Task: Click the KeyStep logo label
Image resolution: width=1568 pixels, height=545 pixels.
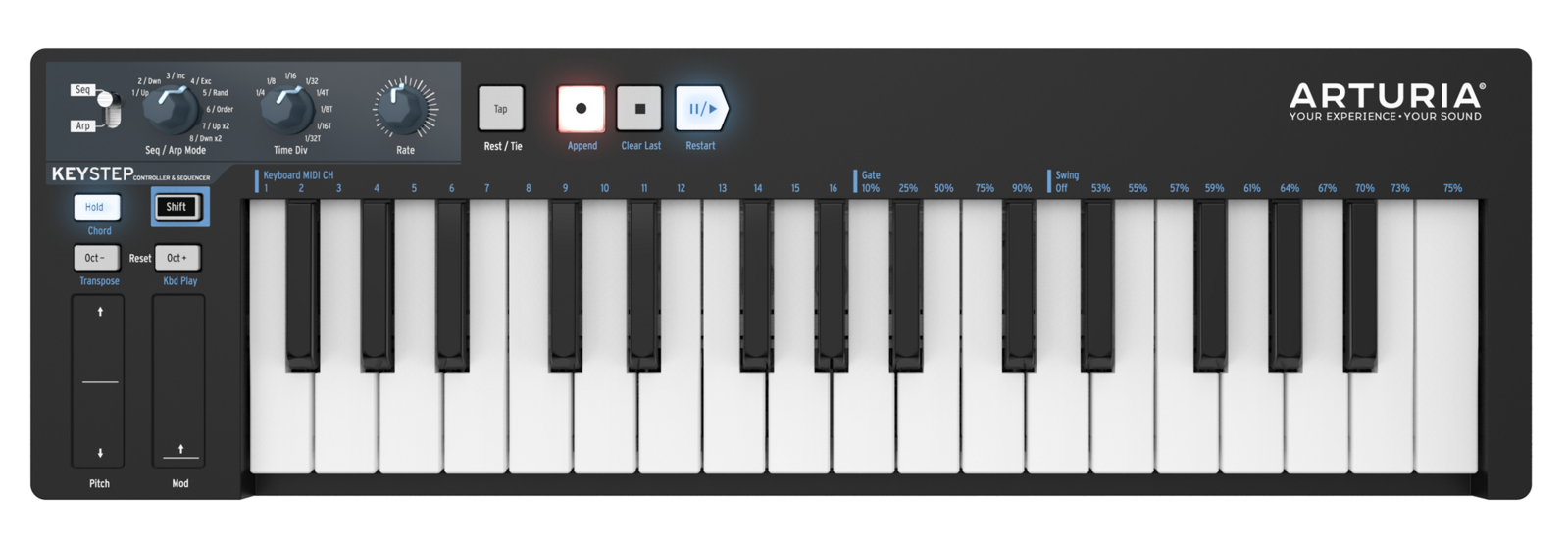Action: click(130, 174)
